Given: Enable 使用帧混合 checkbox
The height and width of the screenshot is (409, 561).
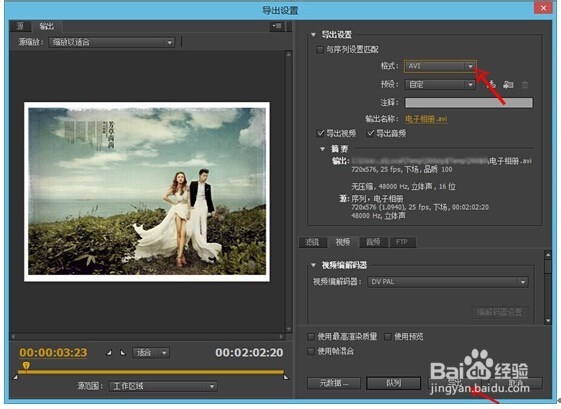Looking at the screenshot, I should (311, 351).
